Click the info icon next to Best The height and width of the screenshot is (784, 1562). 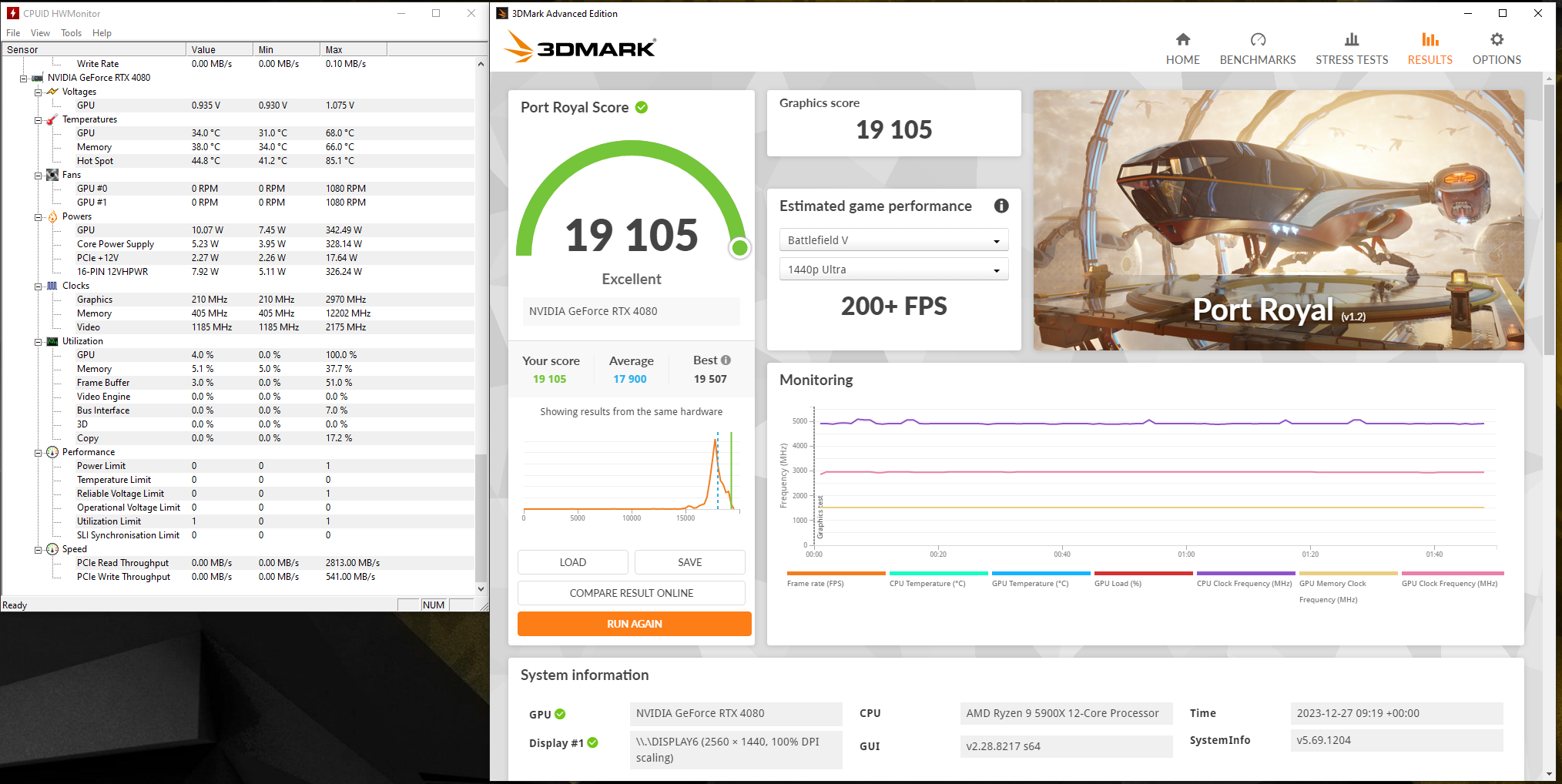click(x=726, y=360)
